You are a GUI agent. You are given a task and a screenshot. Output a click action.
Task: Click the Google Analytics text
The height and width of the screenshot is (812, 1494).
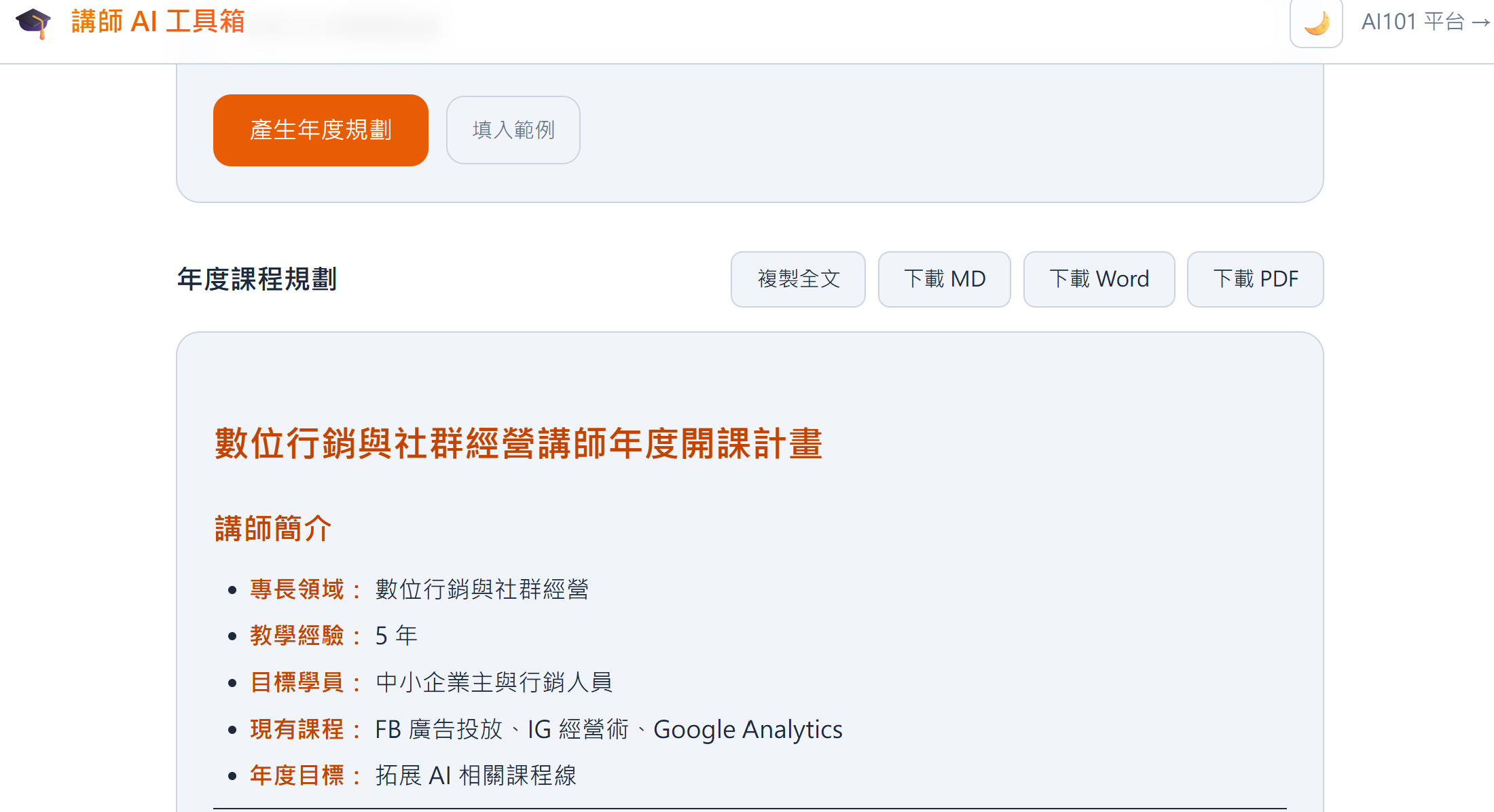click(x=748, y=729)
